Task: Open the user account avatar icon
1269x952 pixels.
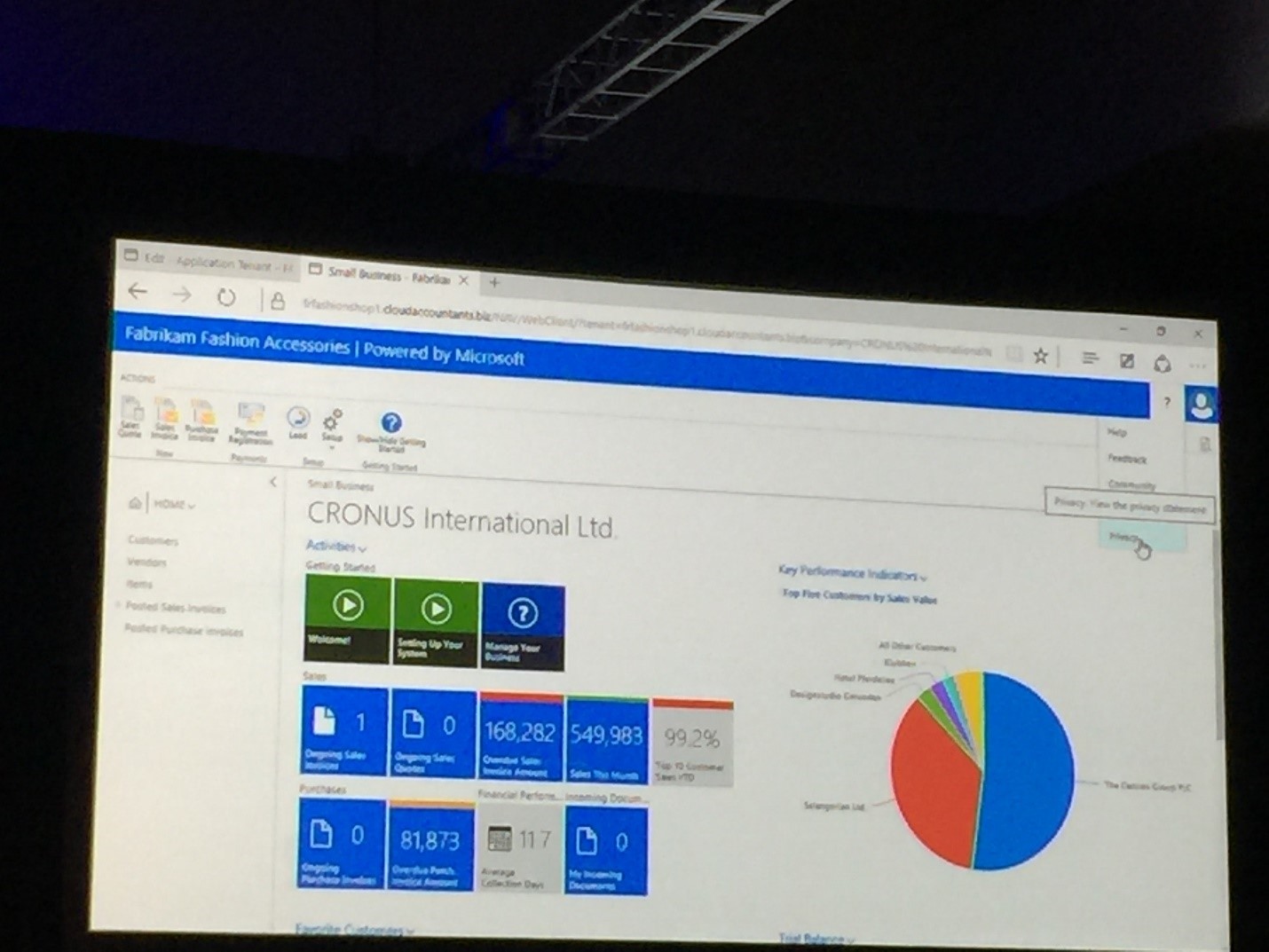Action: 1202,405
